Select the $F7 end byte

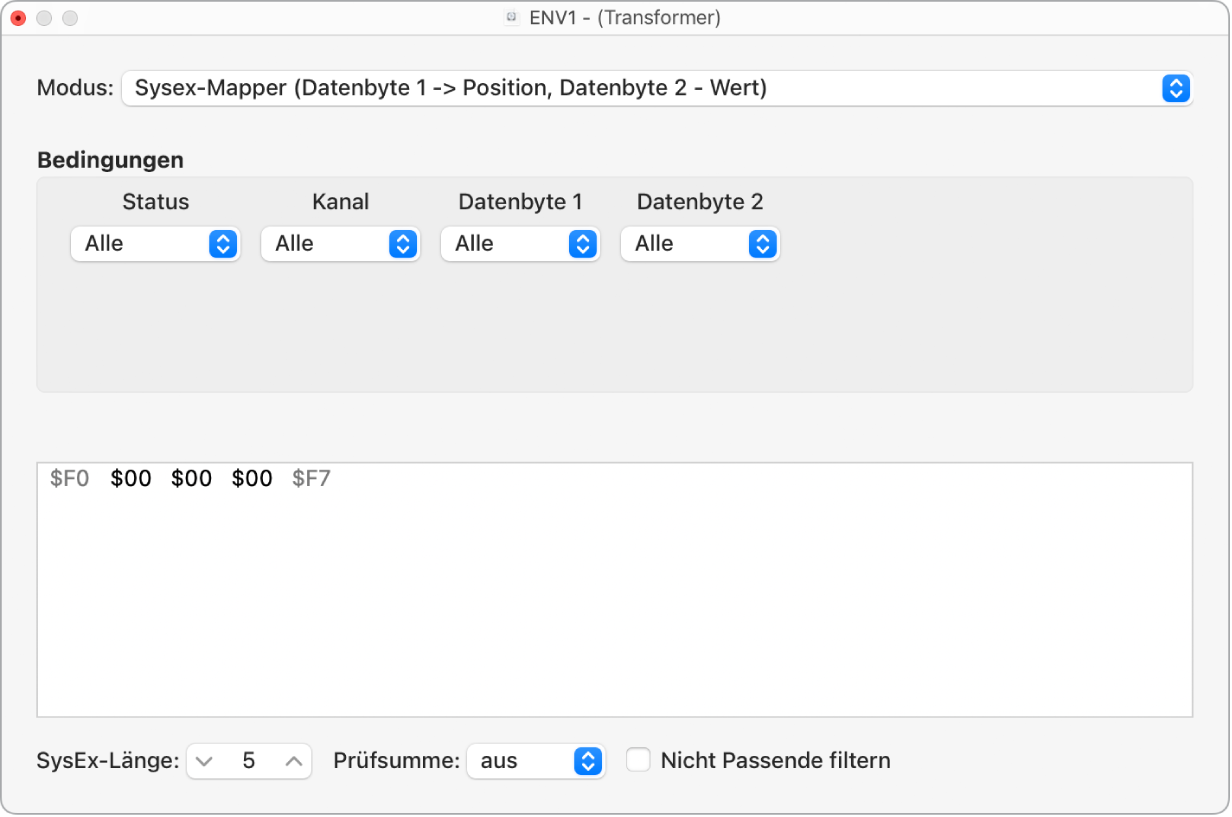(x=312, y=478)
